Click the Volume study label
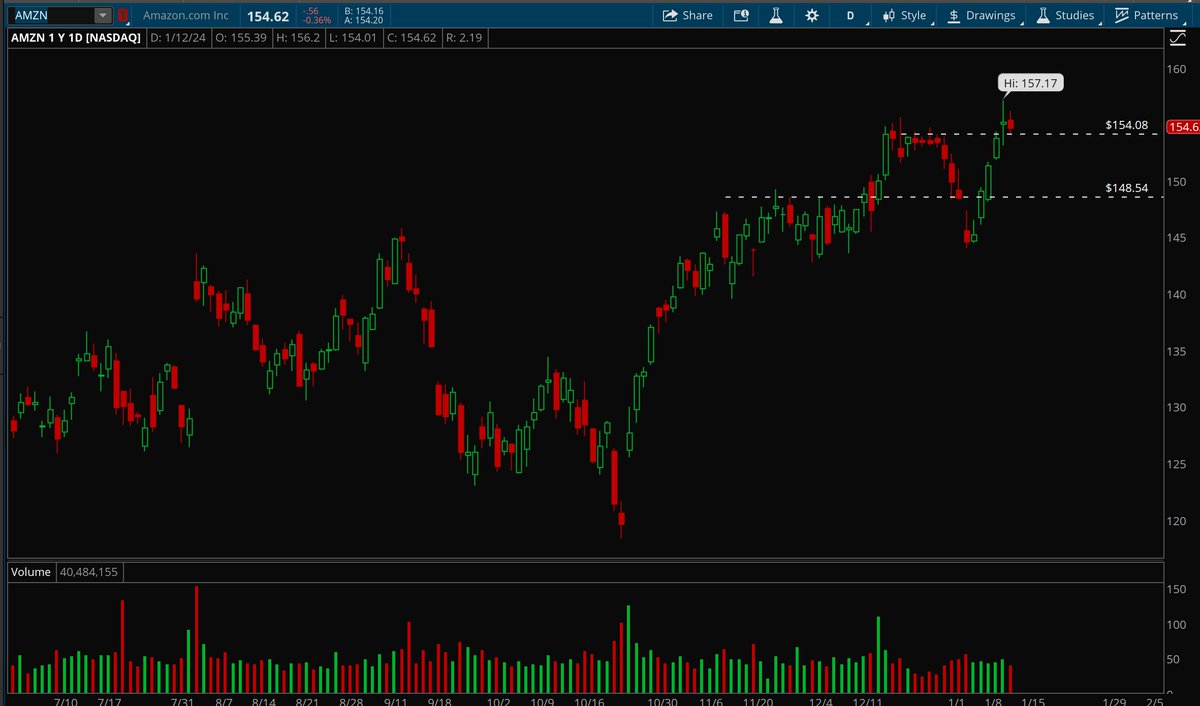1200x706 pixels. 30,573
